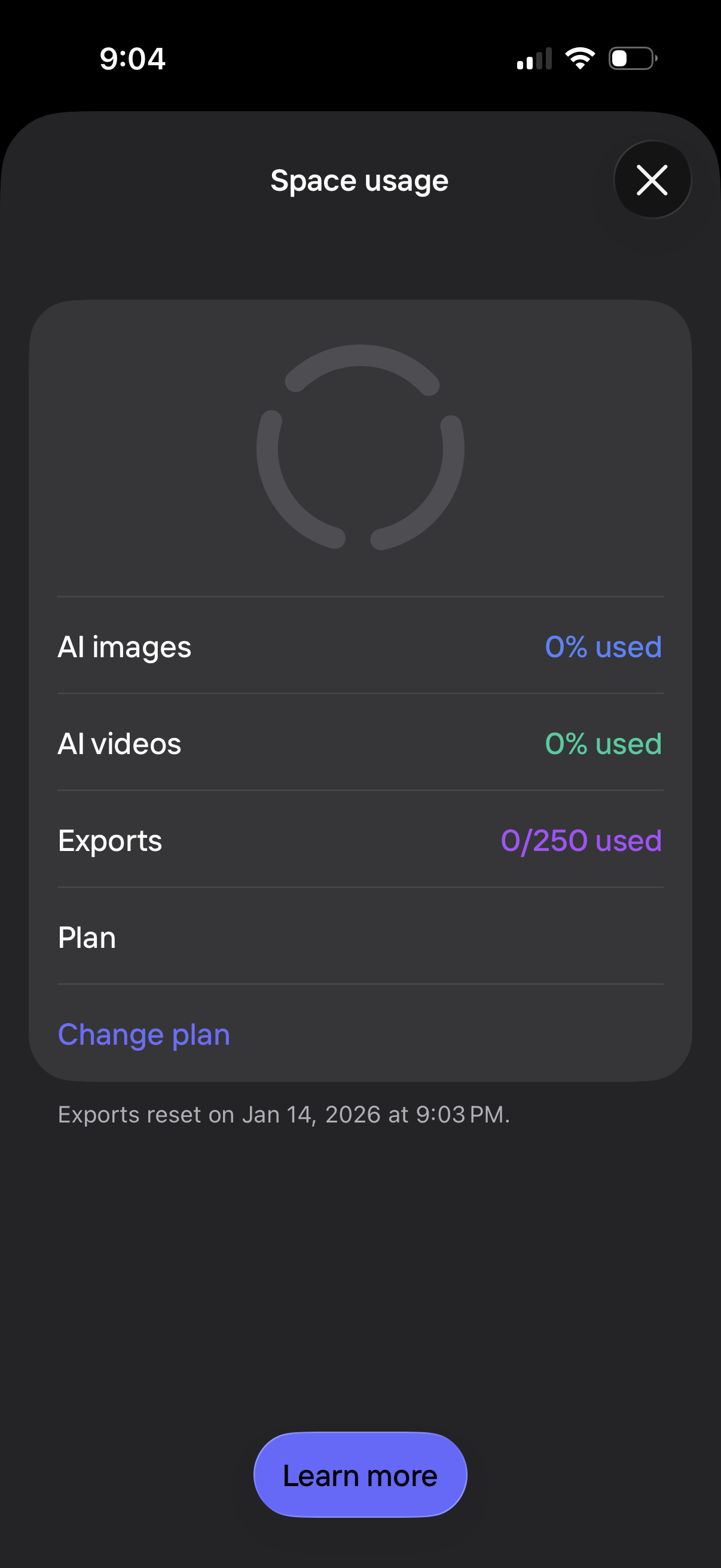
Task: Tap the cellular signal bars icon
Action: [x=534, y=59]
